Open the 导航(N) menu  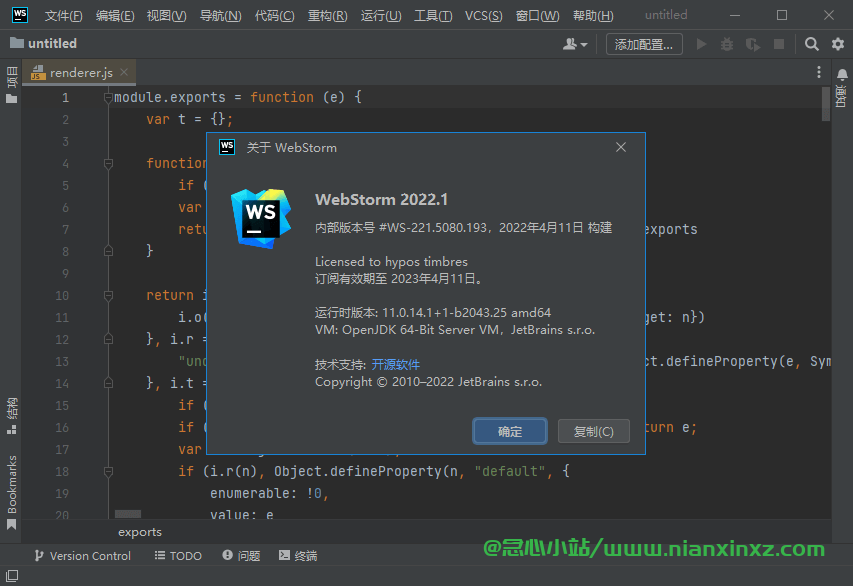[220, 16]
